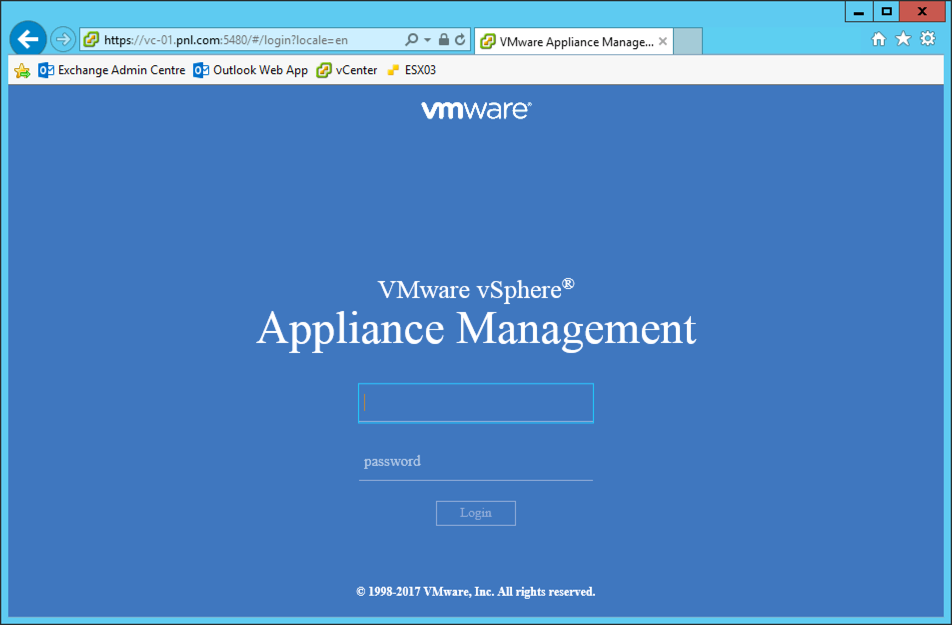The image size is (952, 625).
Task: Click the site icon in the address bar
Action: coord(91,40)
